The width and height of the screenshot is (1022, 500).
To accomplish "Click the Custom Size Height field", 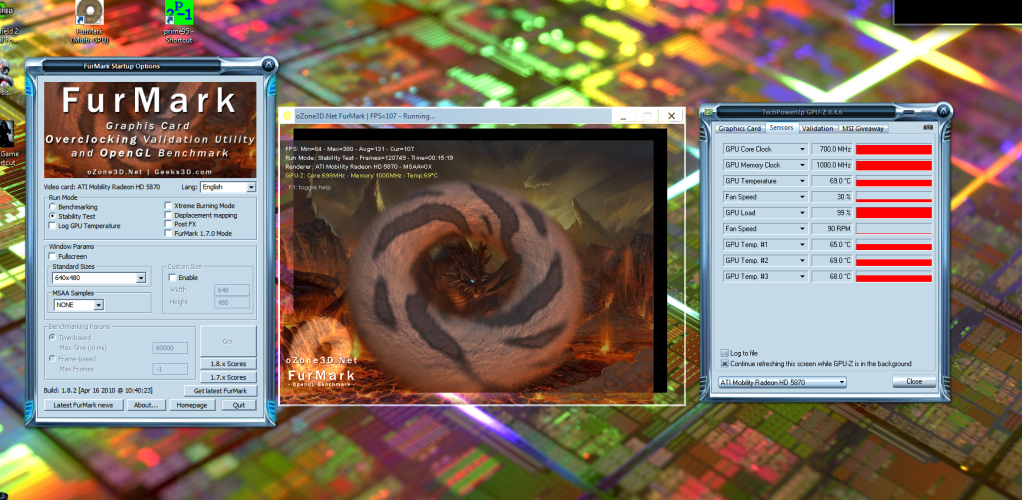I will [231, 302].
